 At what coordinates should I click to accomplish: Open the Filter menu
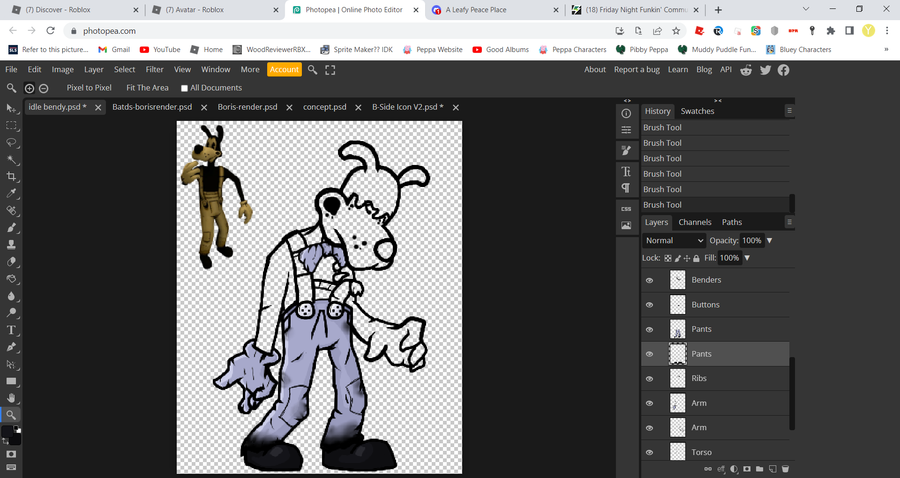[x=154, y=69]
